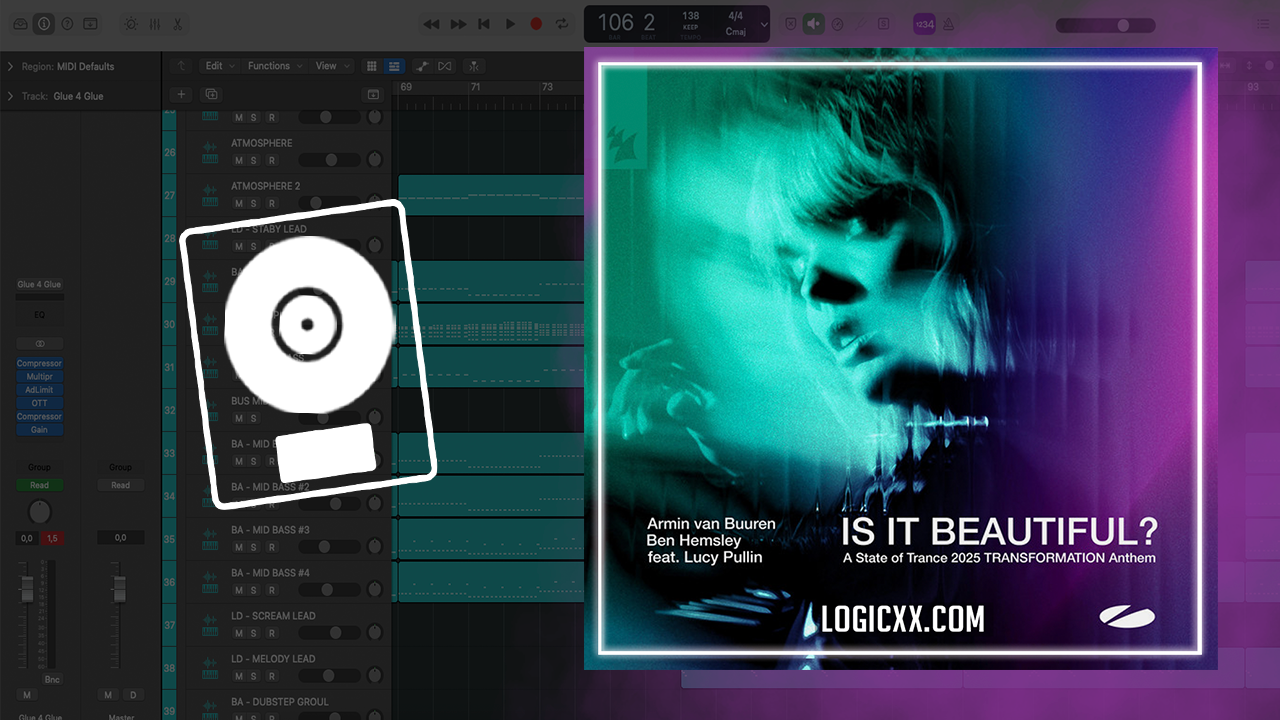Click the Rewind transport button

pos(432,24)
